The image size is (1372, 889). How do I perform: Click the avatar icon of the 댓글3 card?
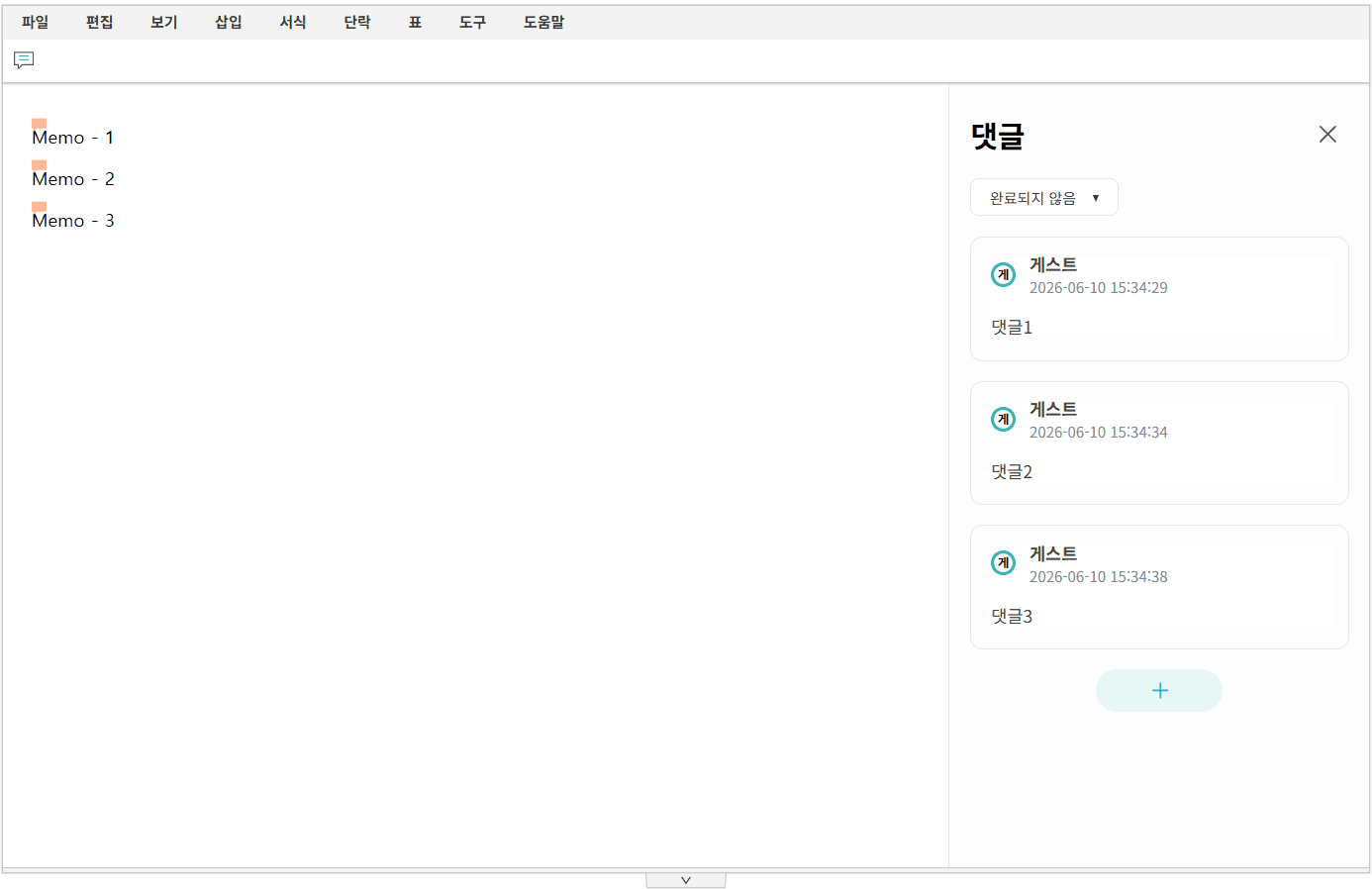pos(1004,562)
